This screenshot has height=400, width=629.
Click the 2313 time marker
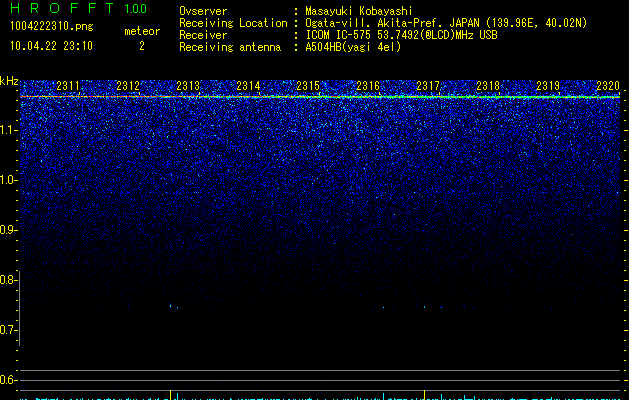[x=188, y=86]
